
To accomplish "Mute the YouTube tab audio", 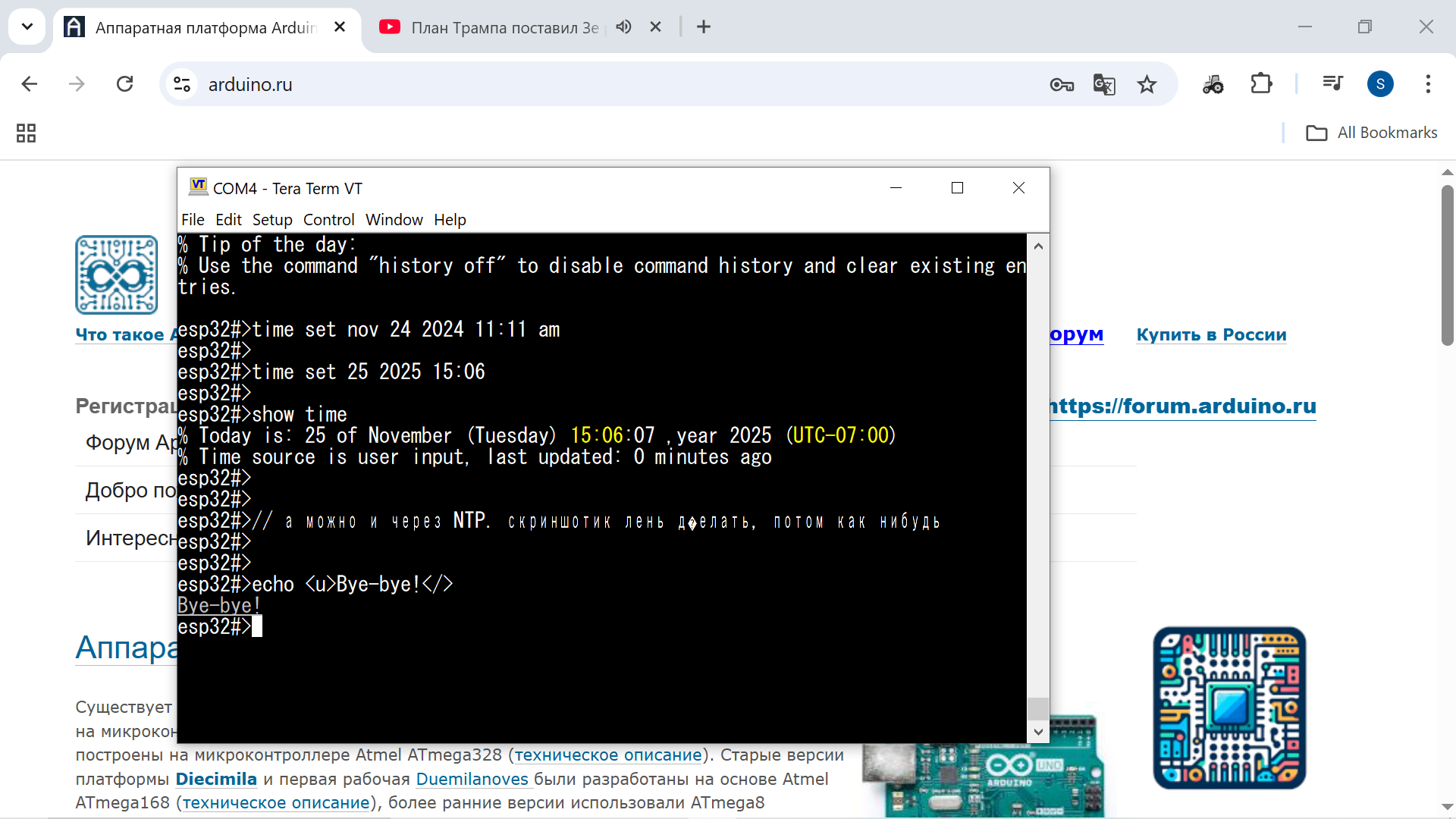I will click(x=623, y=27).
